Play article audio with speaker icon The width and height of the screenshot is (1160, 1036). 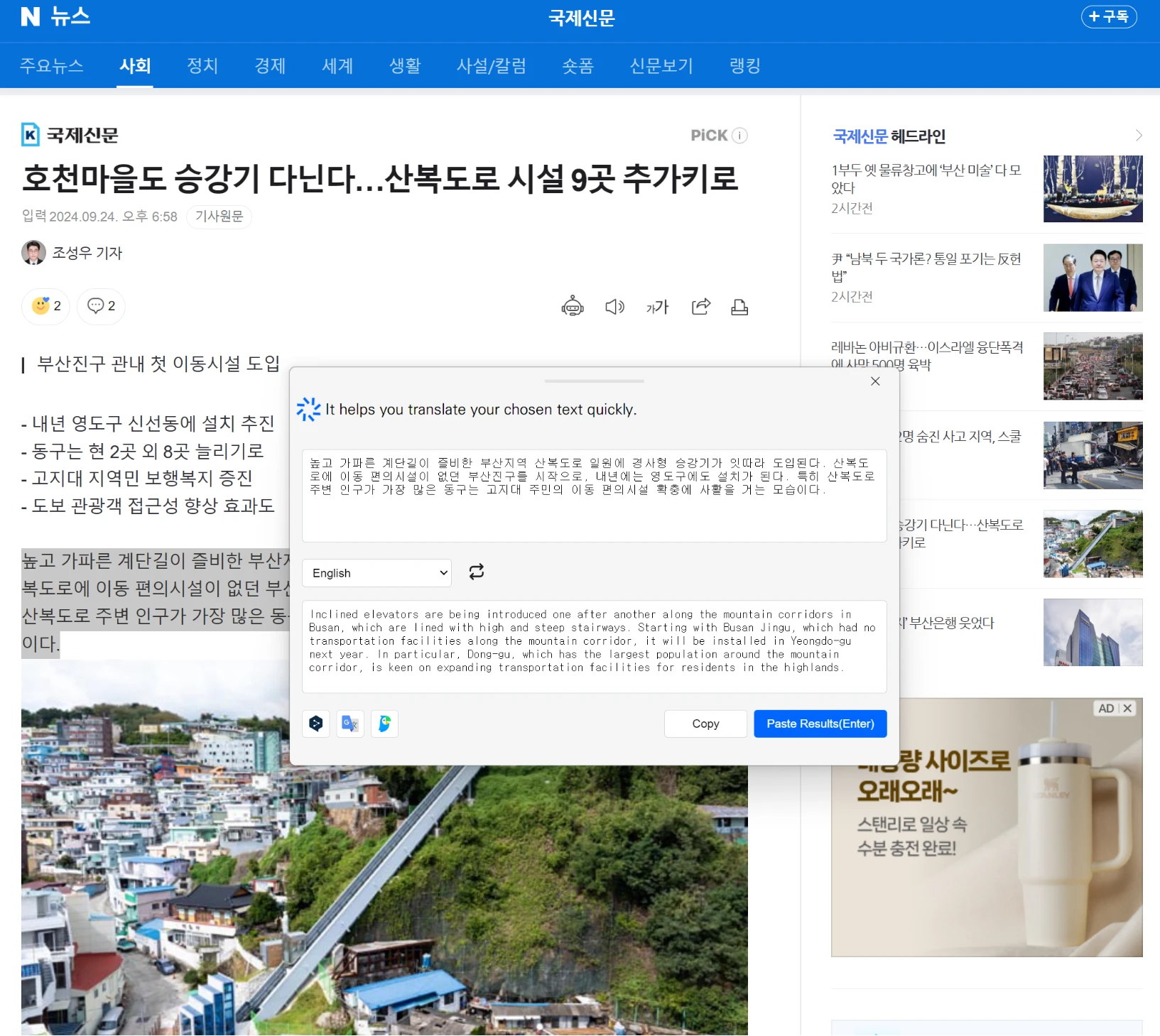point(614,307)
